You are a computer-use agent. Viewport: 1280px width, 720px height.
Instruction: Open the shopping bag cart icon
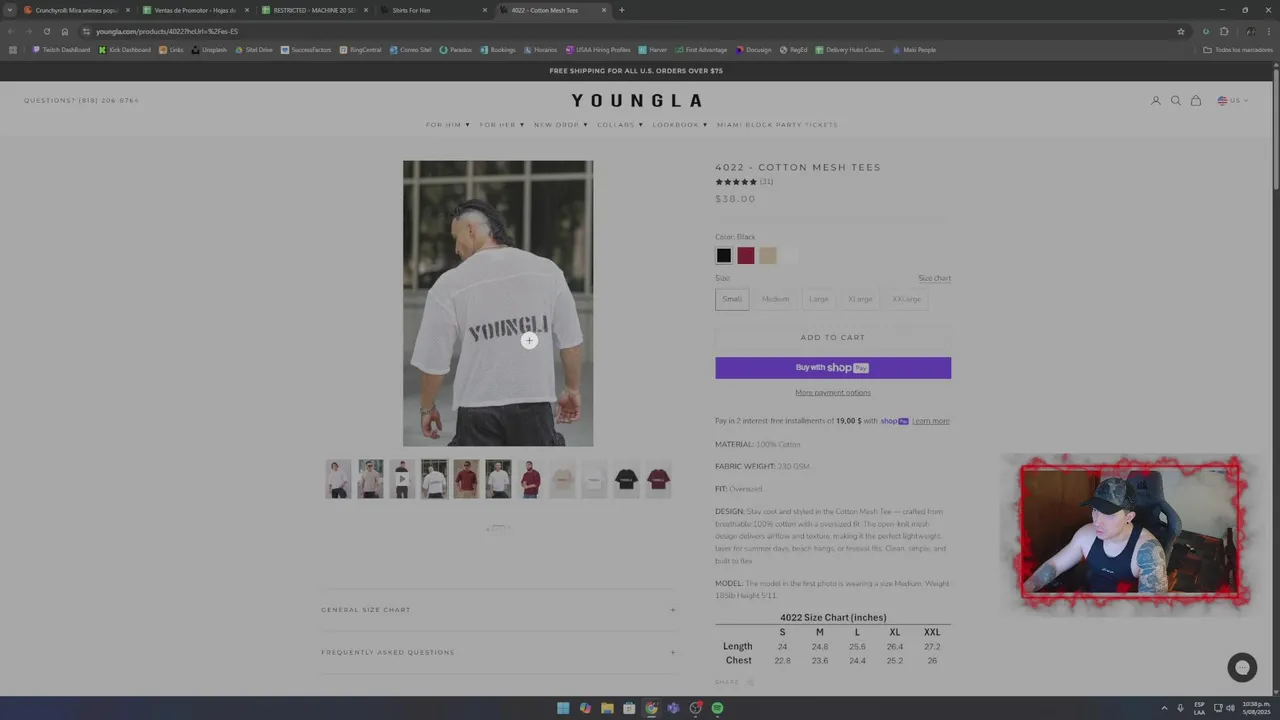pos(1196,100)
